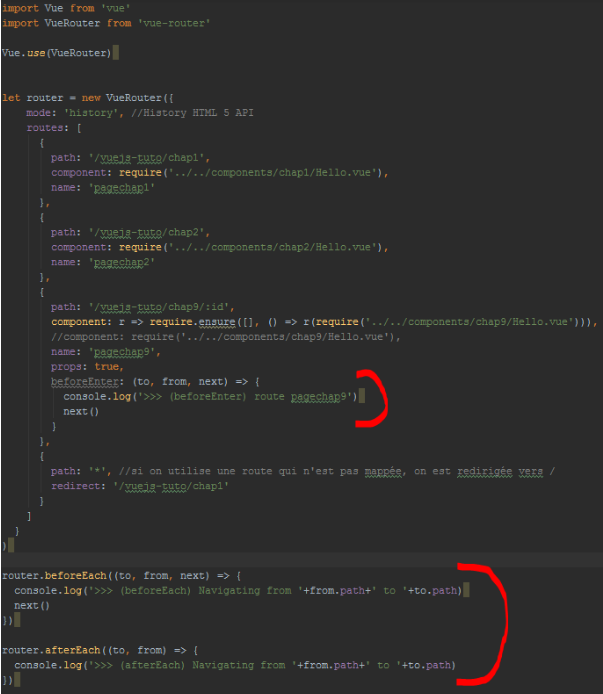
Task: Click the '(afterEach) Navigating from' console.log
Action: click(235, 665)
